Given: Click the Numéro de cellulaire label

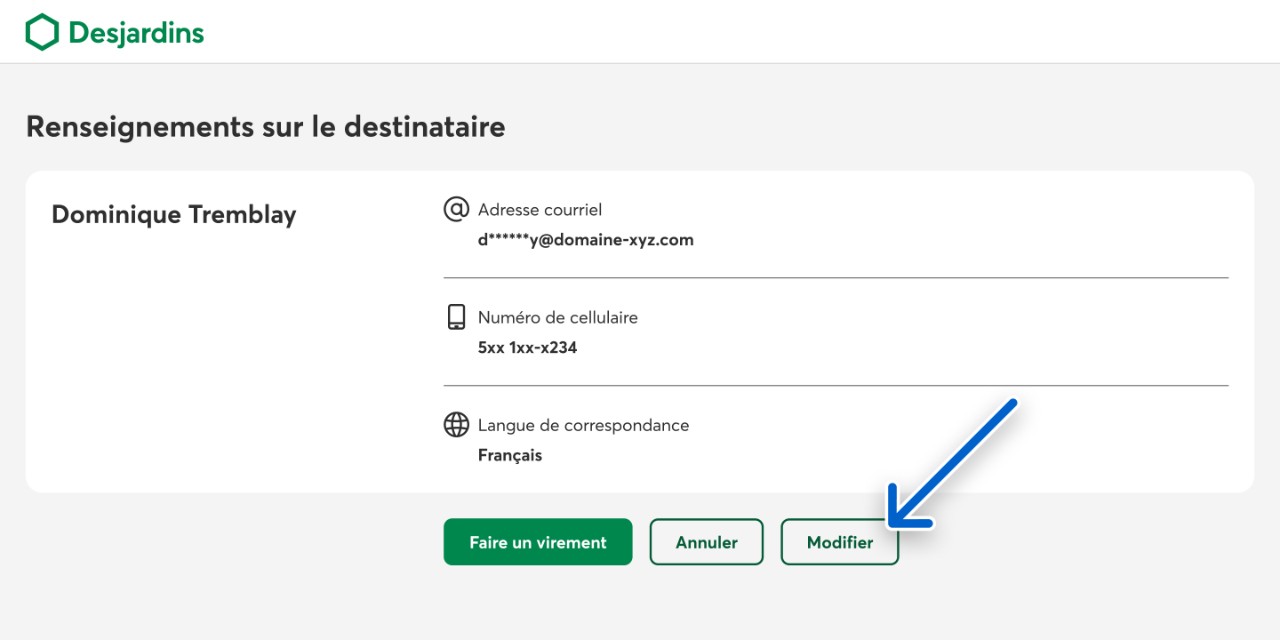Looking at the screenshot, I should click(557, 318).
